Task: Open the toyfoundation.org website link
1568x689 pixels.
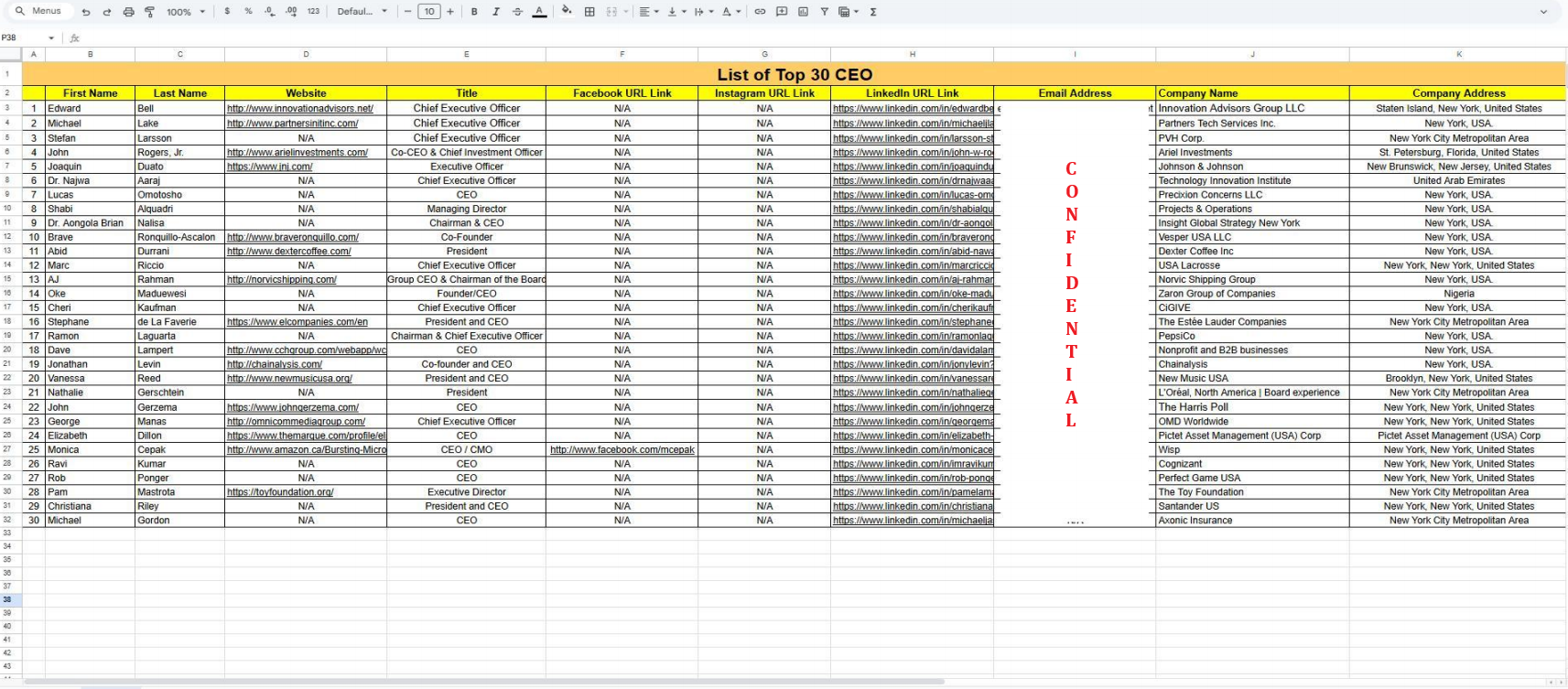Action: (x=280, y=492)
